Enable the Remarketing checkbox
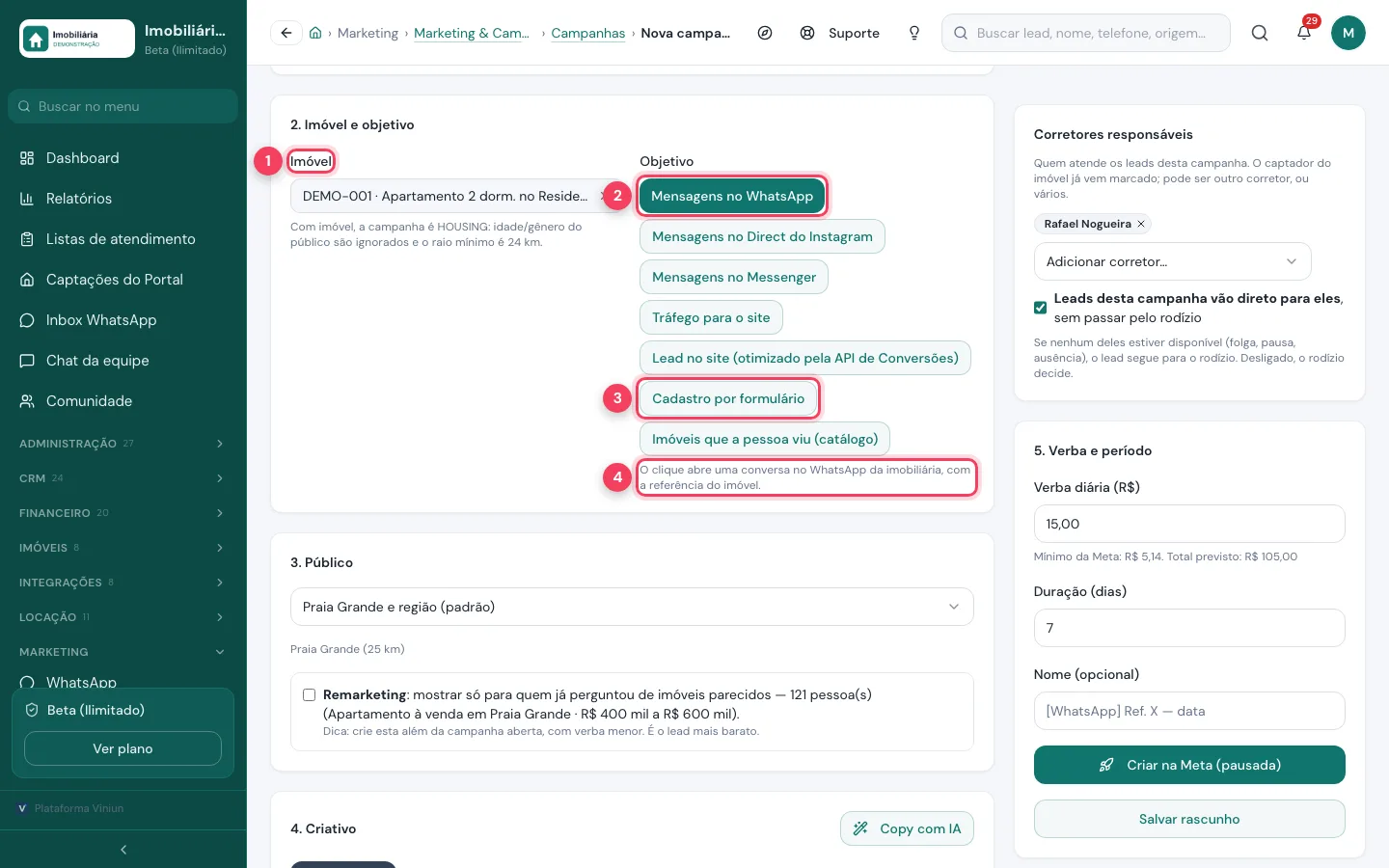Screen dimensions: 1389x868 (x=309, y=694)
